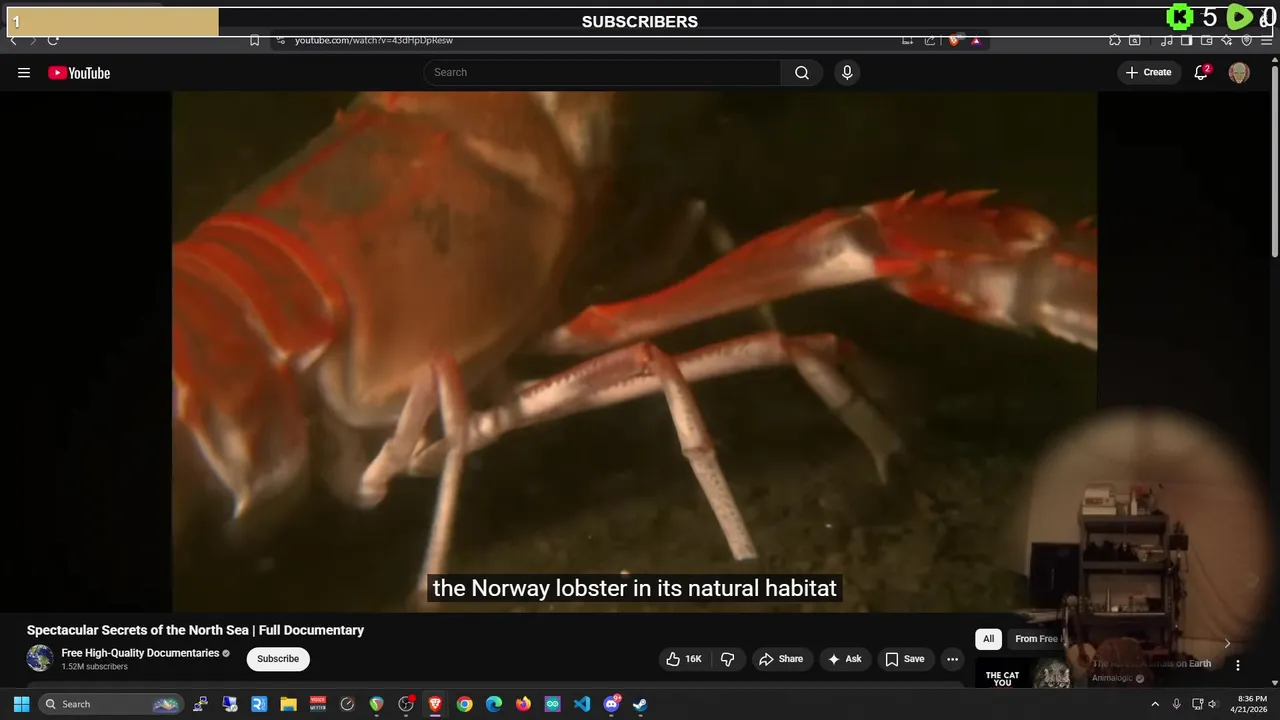The height and width of the screenshot is (720, 1280).
Task: Open Voicemeeter from taskbar
Action: click(318, 704)
